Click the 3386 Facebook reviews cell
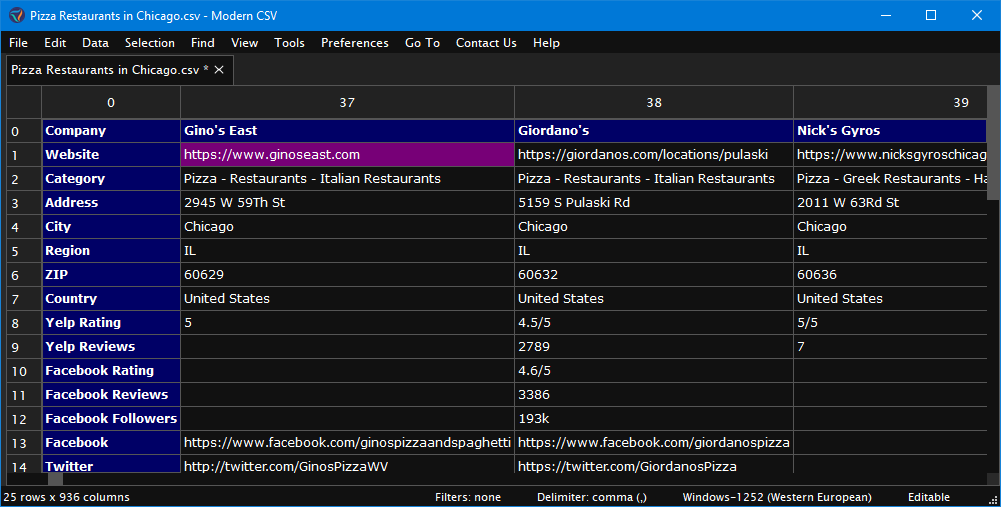 tap(654, 395)
